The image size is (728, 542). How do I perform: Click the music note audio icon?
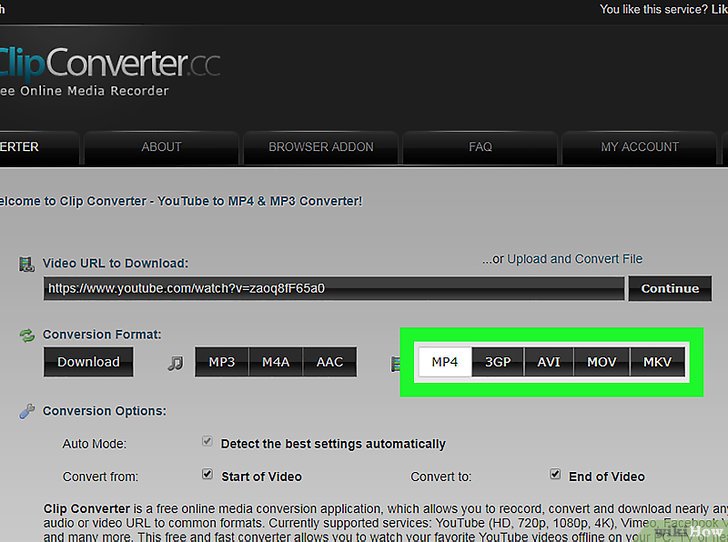175,363
